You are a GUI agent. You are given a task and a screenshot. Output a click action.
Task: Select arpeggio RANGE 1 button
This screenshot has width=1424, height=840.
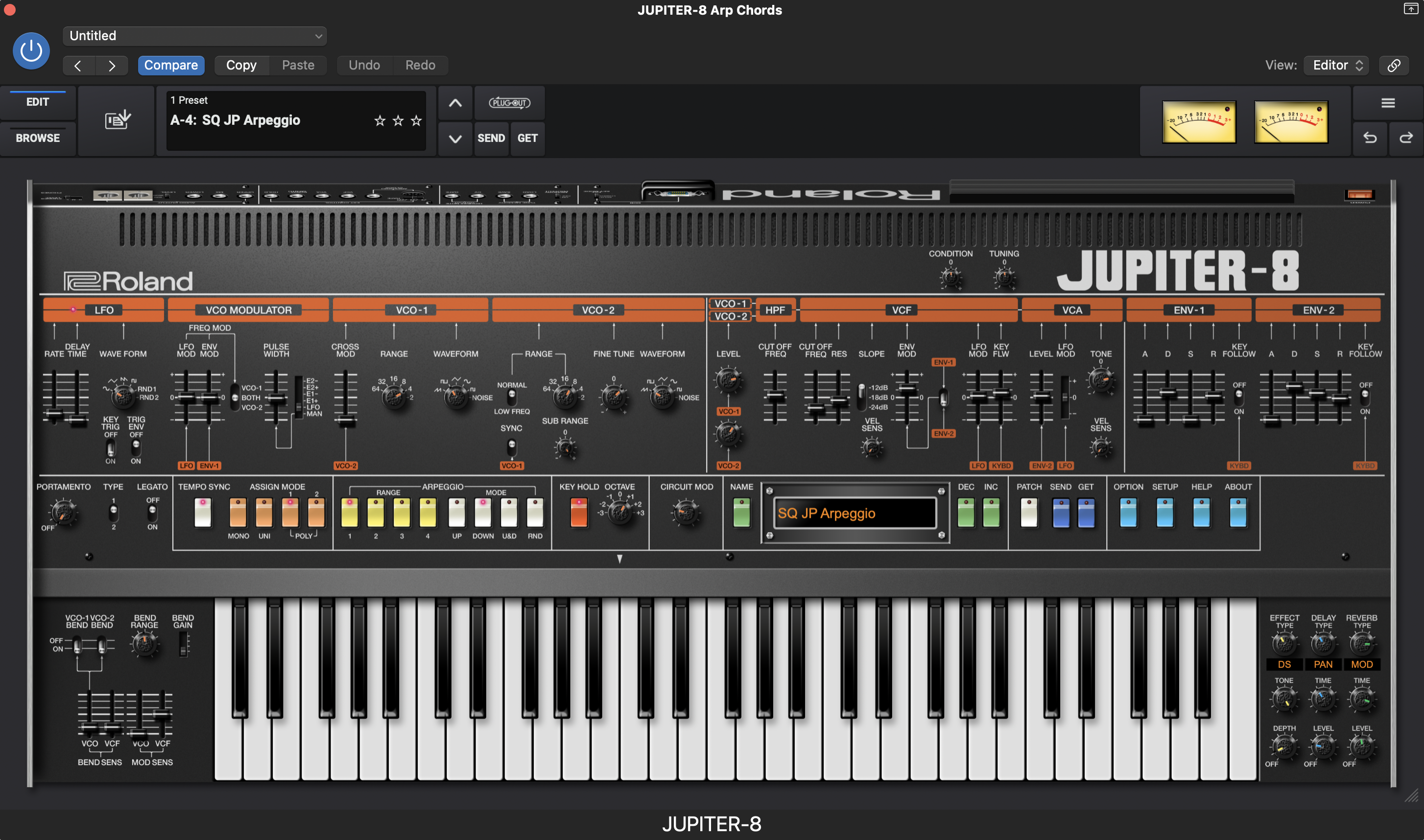point(349,512)
